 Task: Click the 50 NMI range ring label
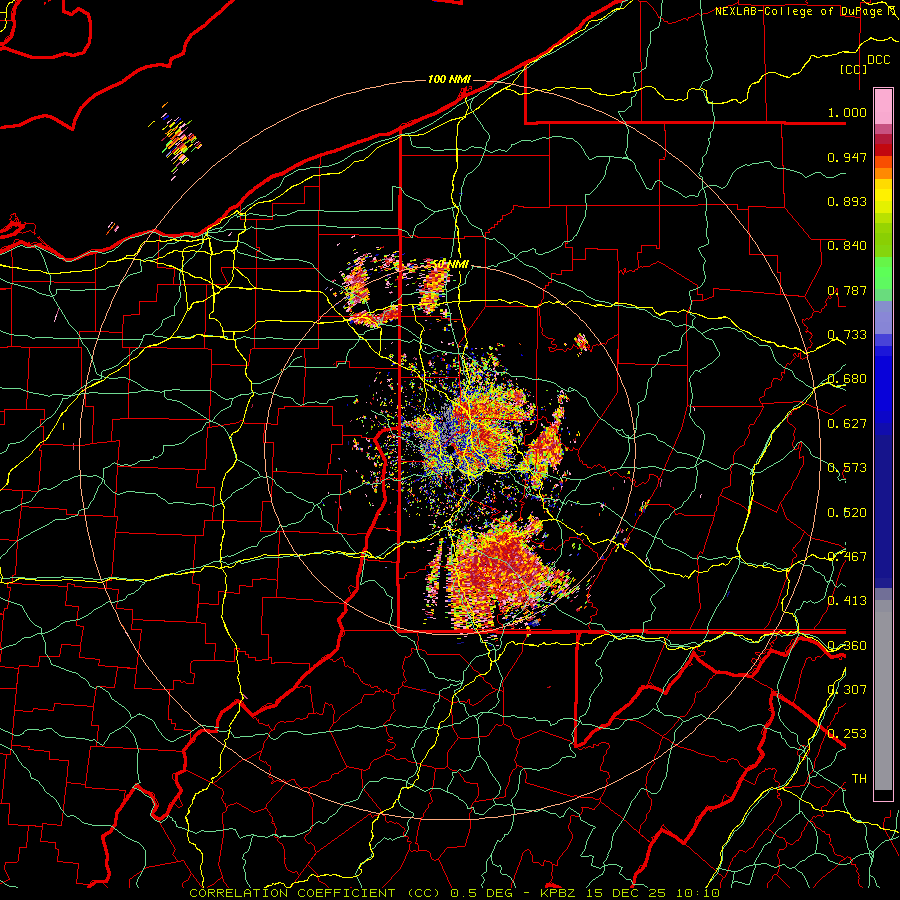click(x=451, y=265)
